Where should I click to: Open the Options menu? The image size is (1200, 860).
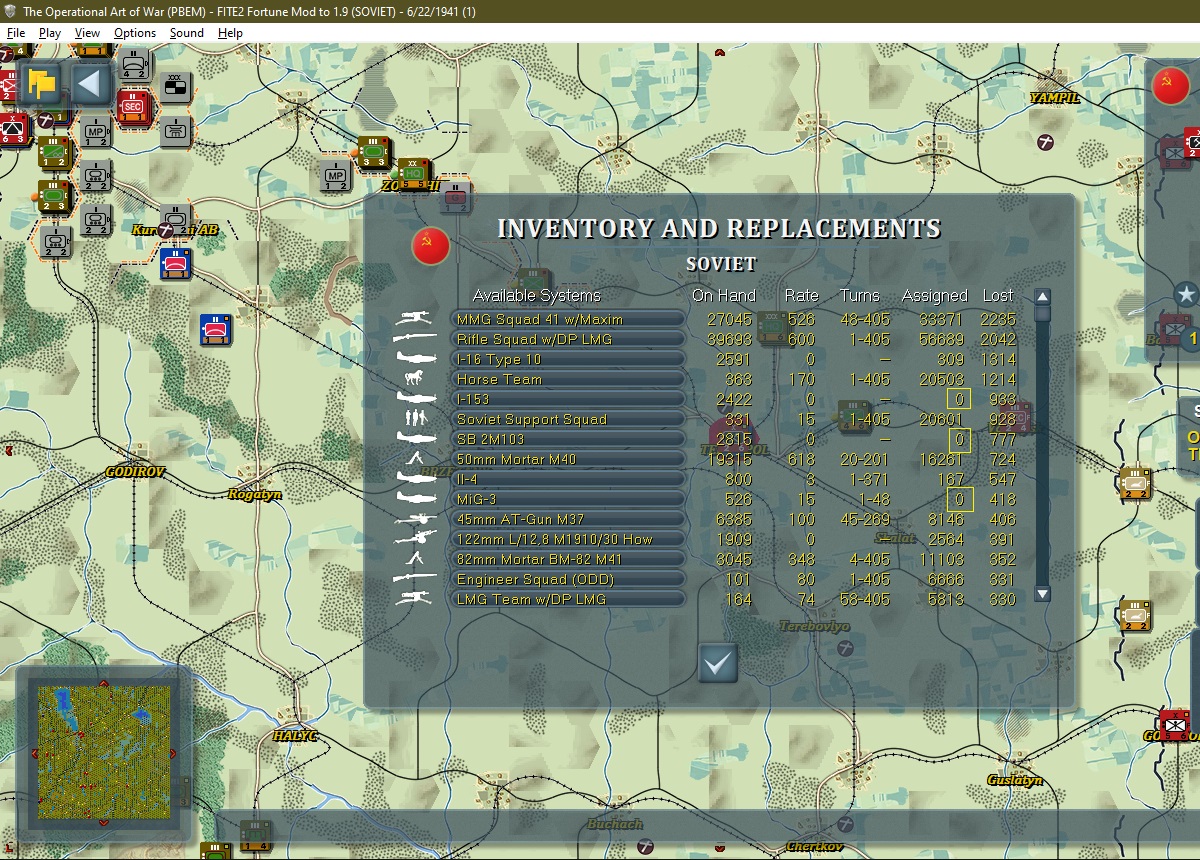point(135,33)
